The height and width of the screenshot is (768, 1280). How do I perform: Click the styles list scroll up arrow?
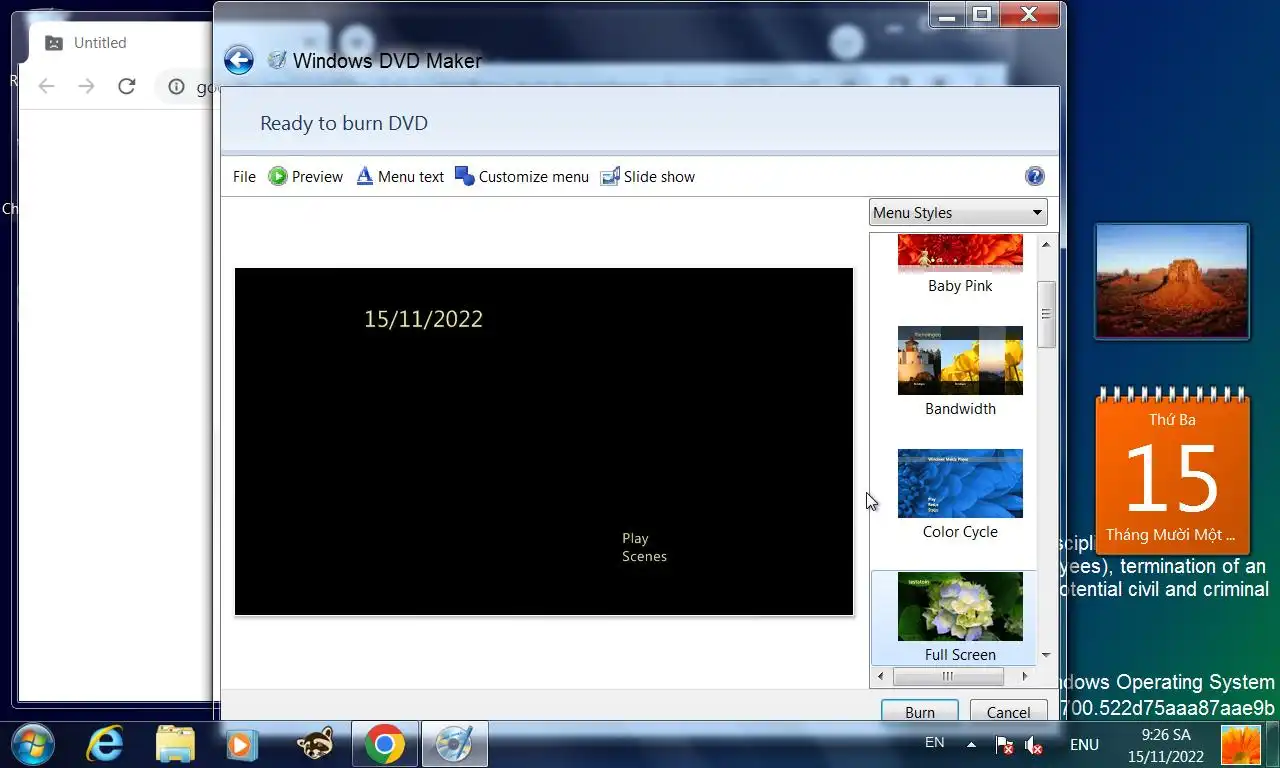(1046, 244)
